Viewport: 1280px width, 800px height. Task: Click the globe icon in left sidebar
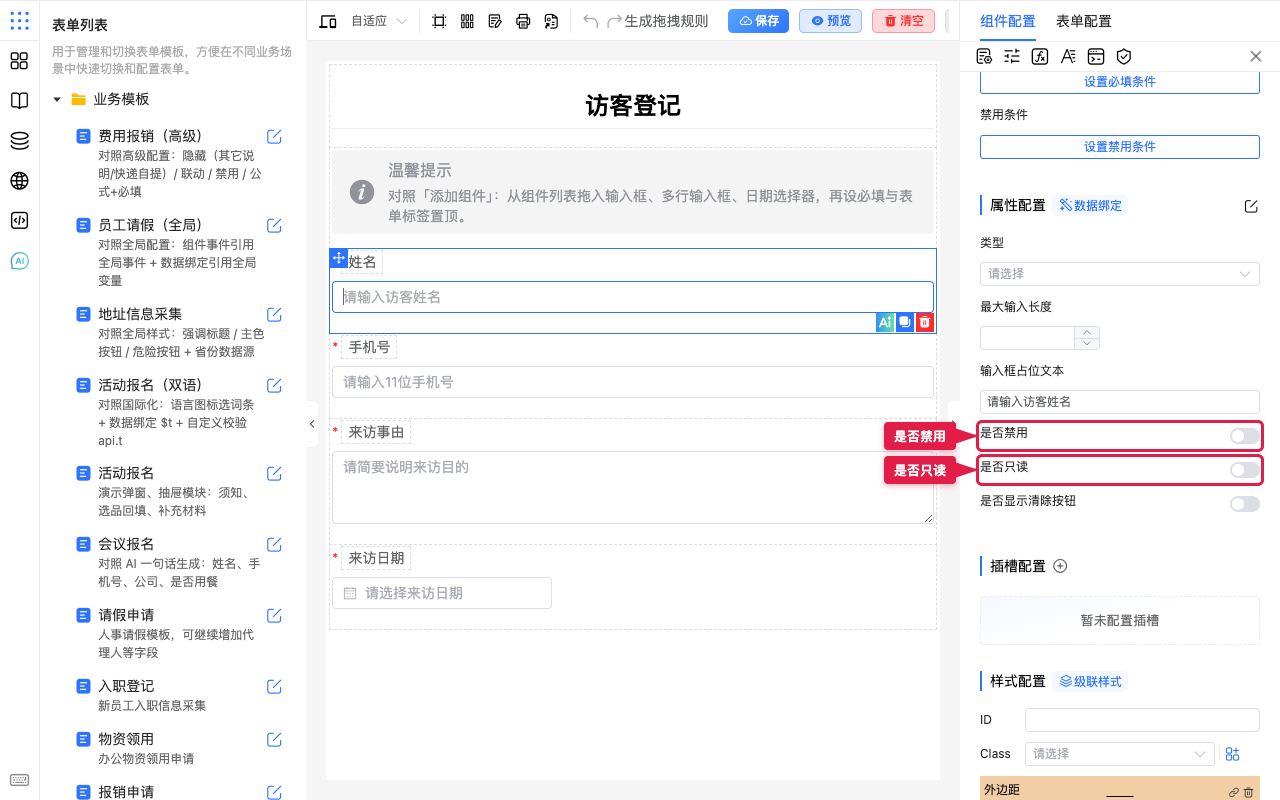[19, 181]
